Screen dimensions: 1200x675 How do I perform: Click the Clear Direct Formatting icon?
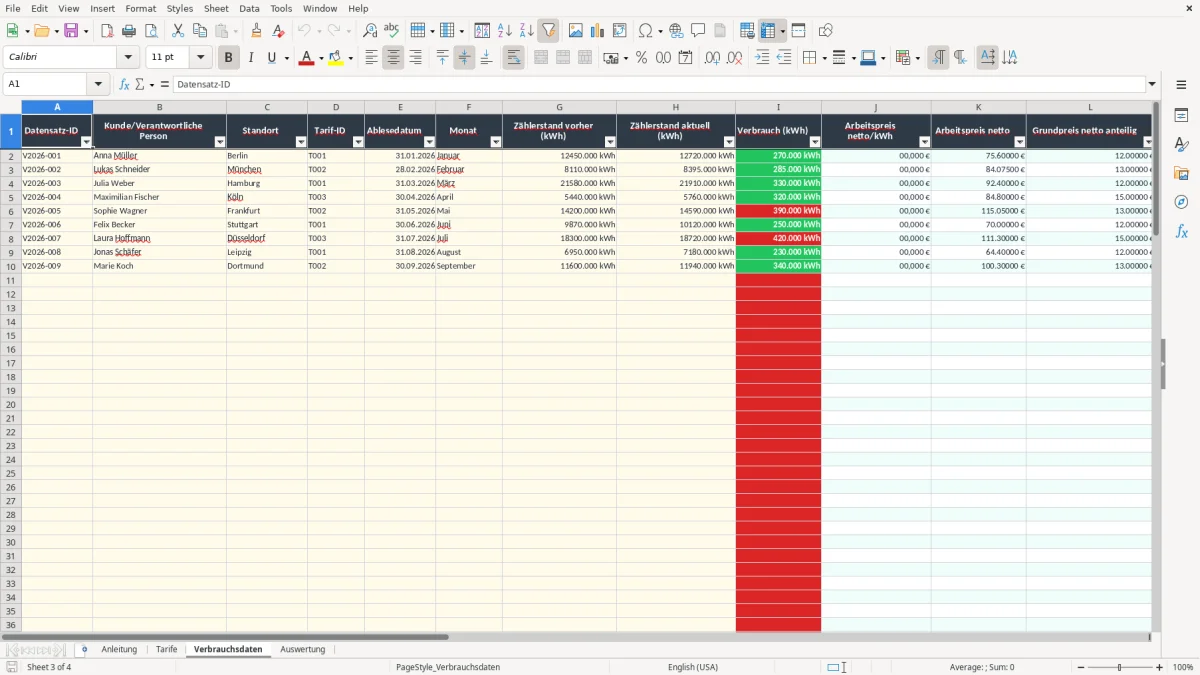tap(279, 31)
